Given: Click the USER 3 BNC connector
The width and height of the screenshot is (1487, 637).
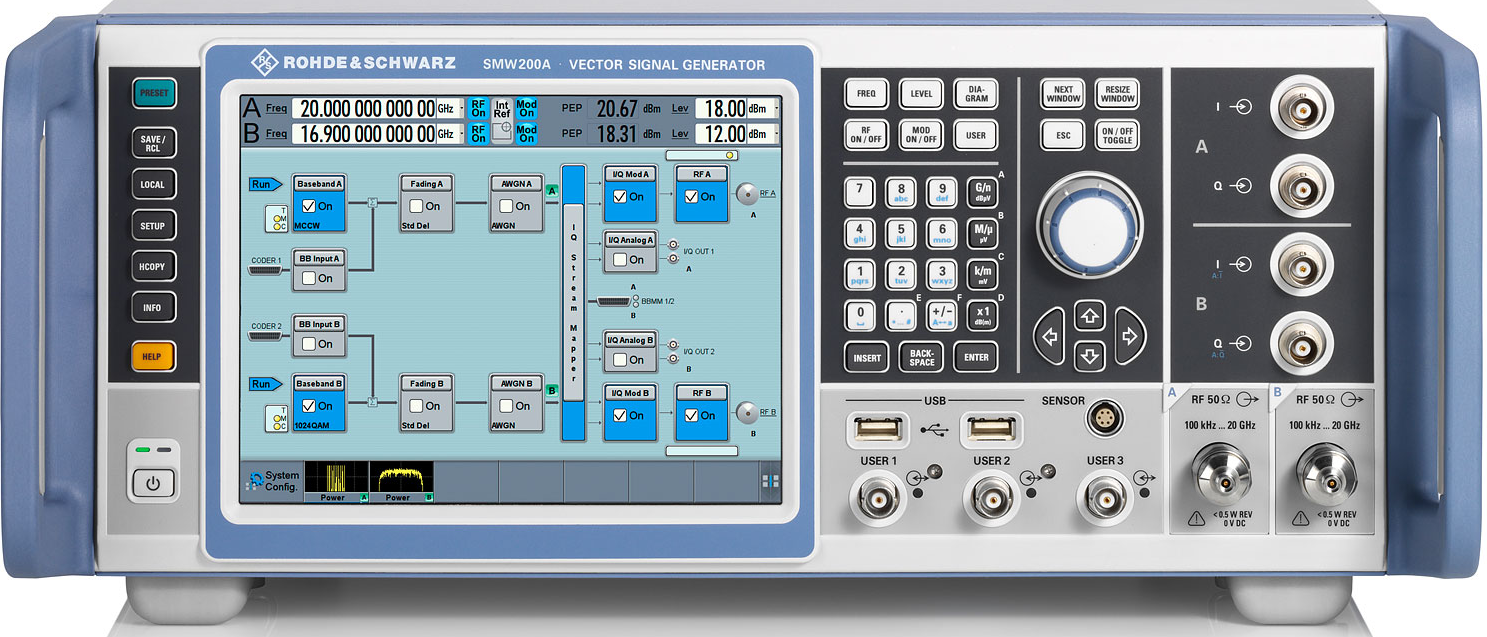Looking at the screenshot, I should [1105, 497].
